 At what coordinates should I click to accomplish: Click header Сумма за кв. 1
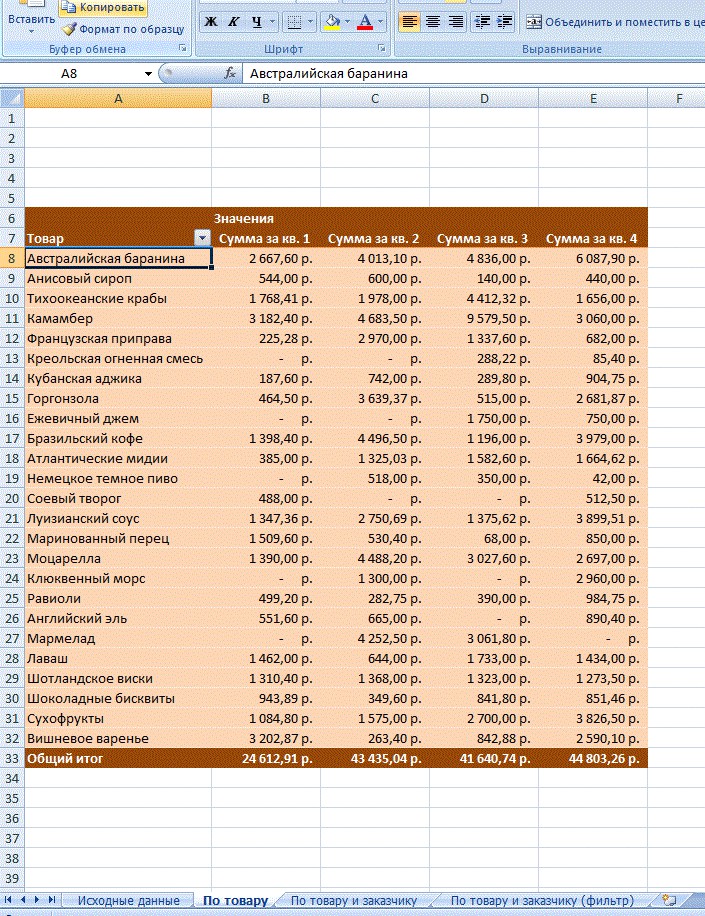(x=265, y=238)
